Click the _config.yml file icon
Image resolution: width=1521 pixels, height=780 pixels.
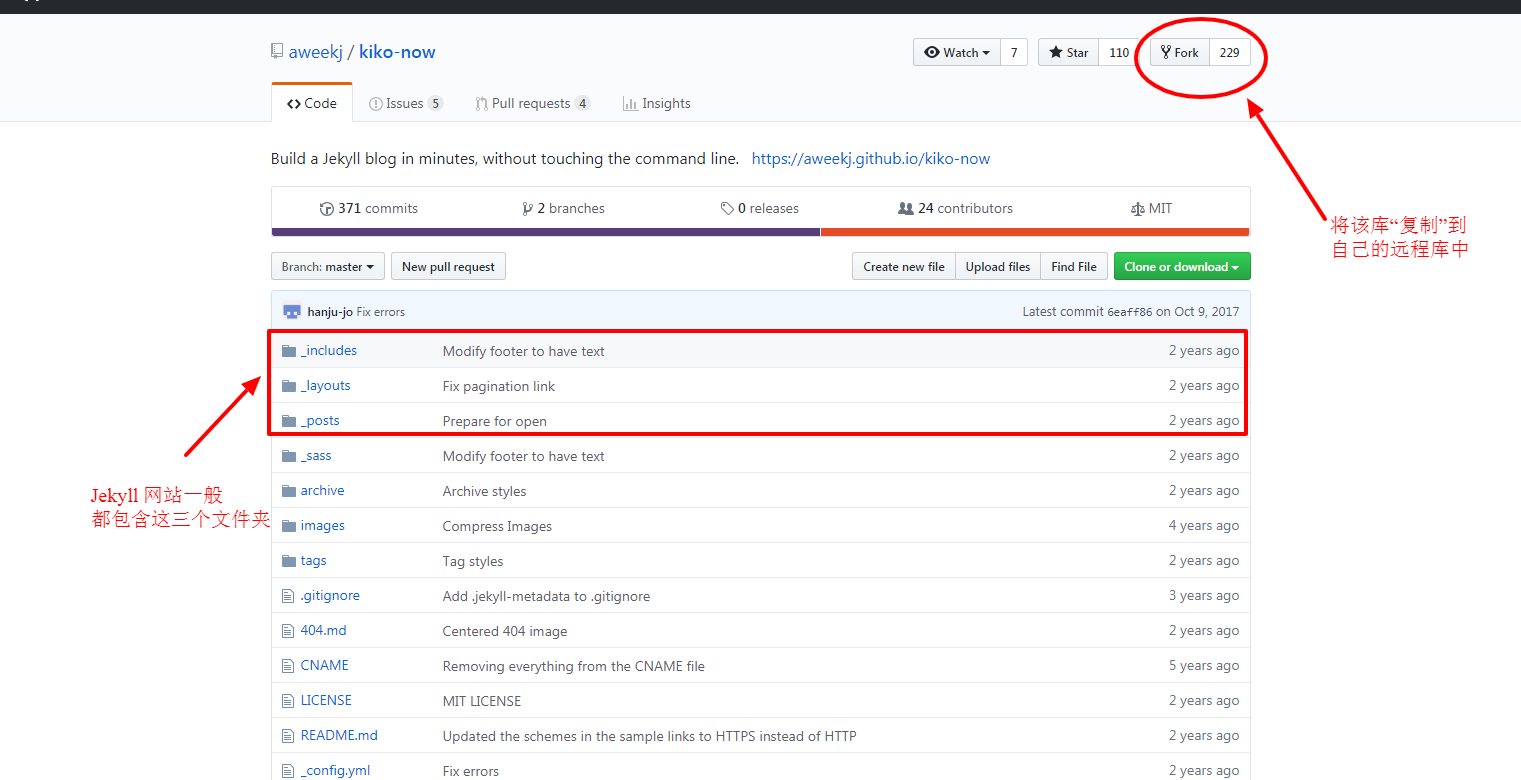click(x=289, y=771)
